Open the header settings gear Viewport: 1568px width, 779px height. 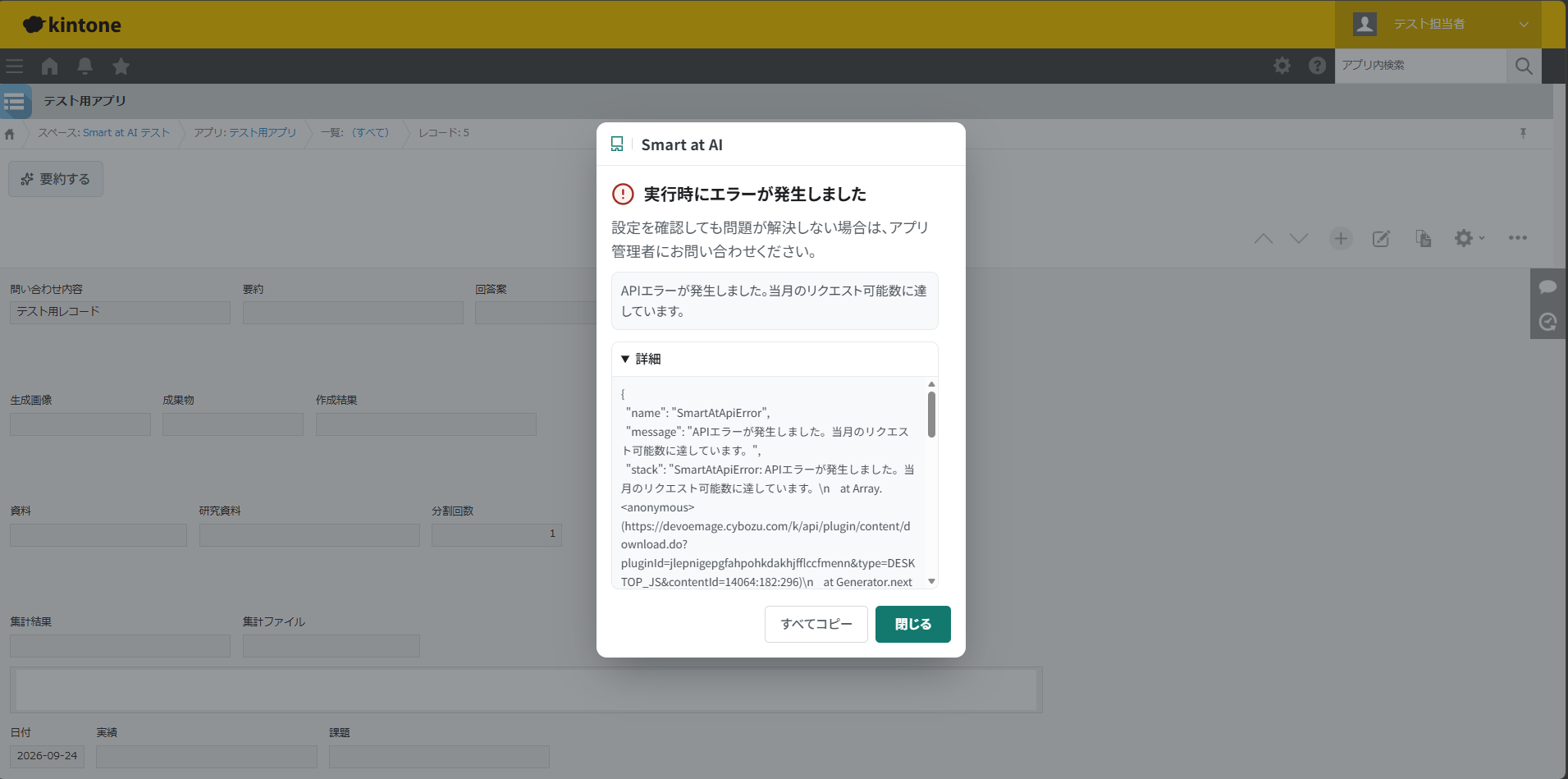point(1282,66)
